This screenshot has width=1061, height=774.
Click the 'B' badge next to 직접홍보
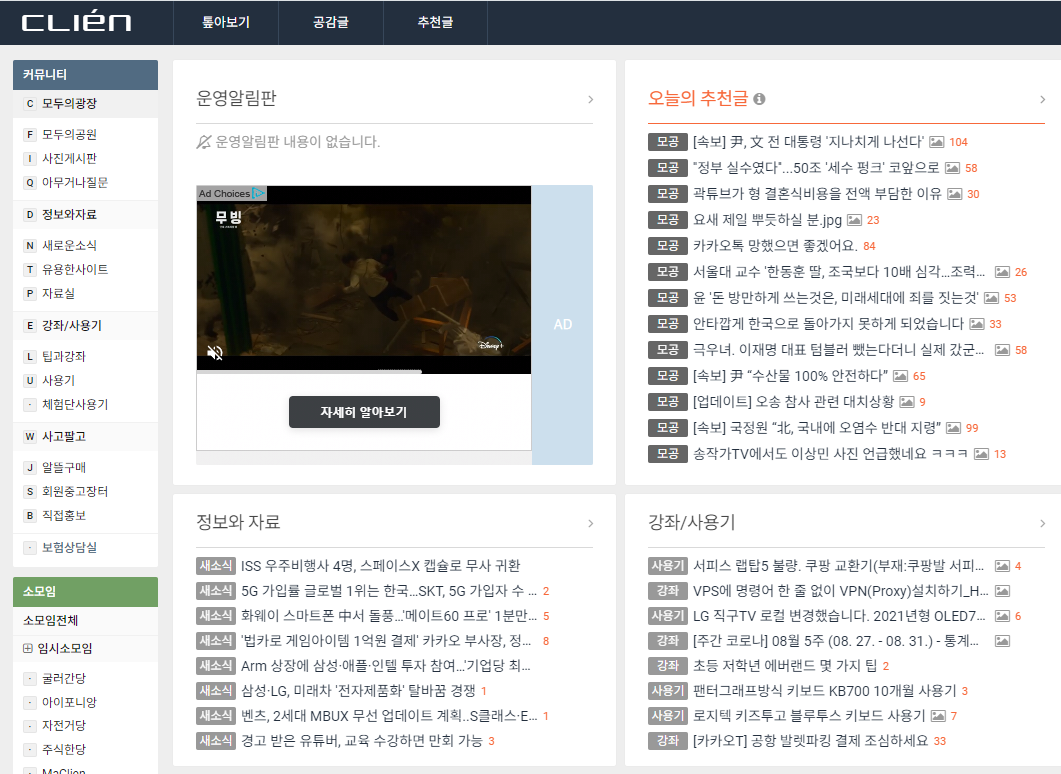[x=30, y=516]
